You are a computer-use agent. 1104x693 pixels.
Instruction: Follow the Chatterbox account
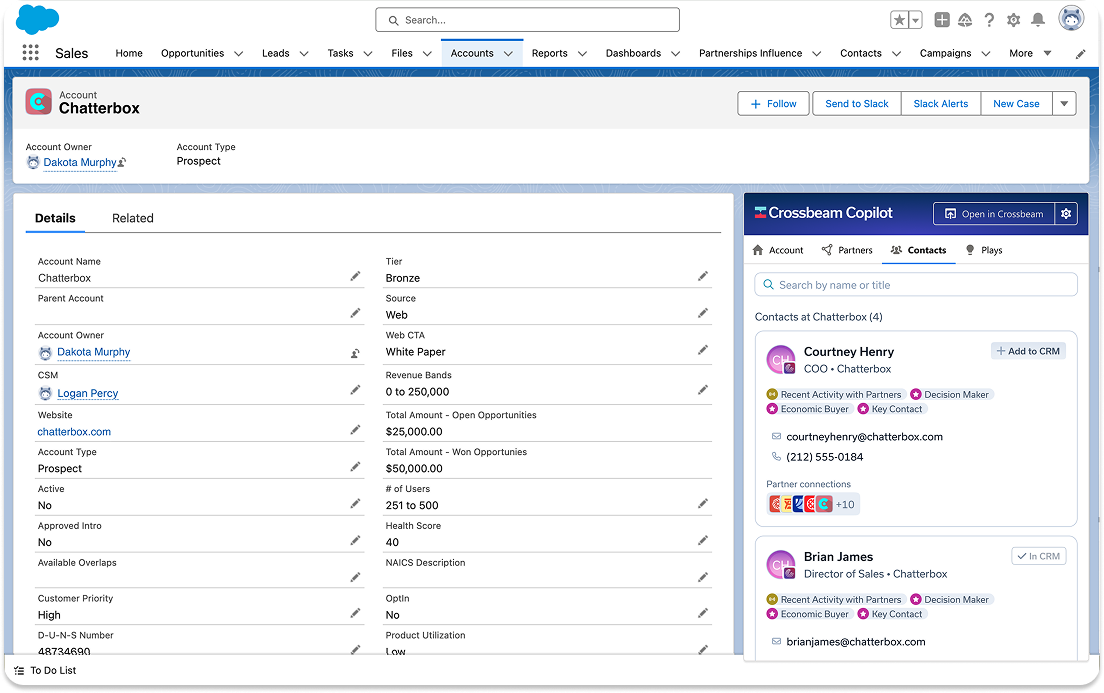point(774,104)
